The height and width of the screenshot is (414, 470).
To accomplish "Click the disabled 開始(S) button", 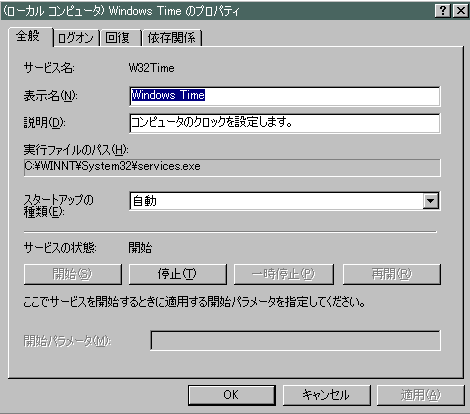I will click(x=73, y=274).
